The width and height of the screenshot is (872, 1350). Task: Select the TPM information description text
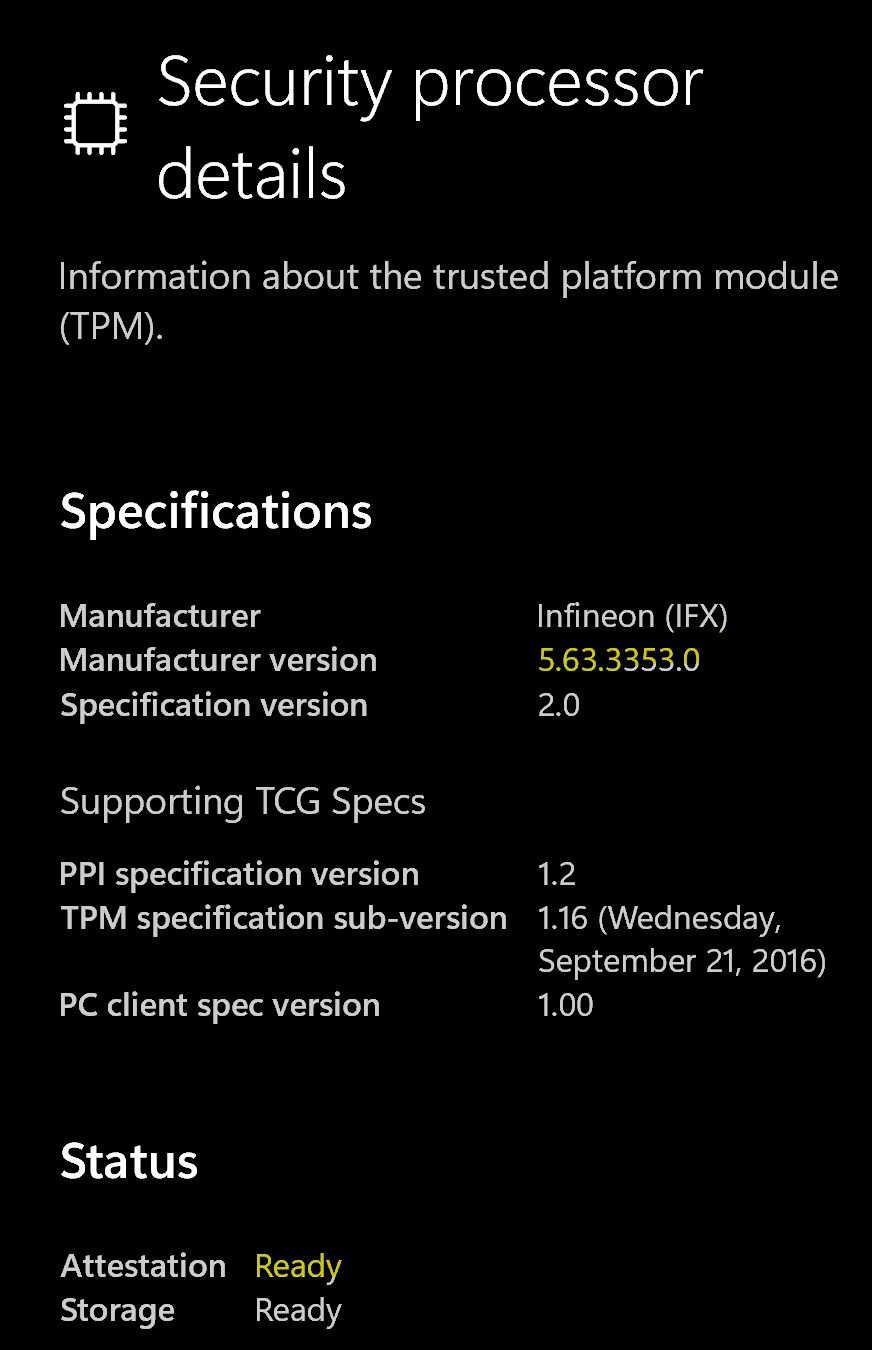[448, 300]
